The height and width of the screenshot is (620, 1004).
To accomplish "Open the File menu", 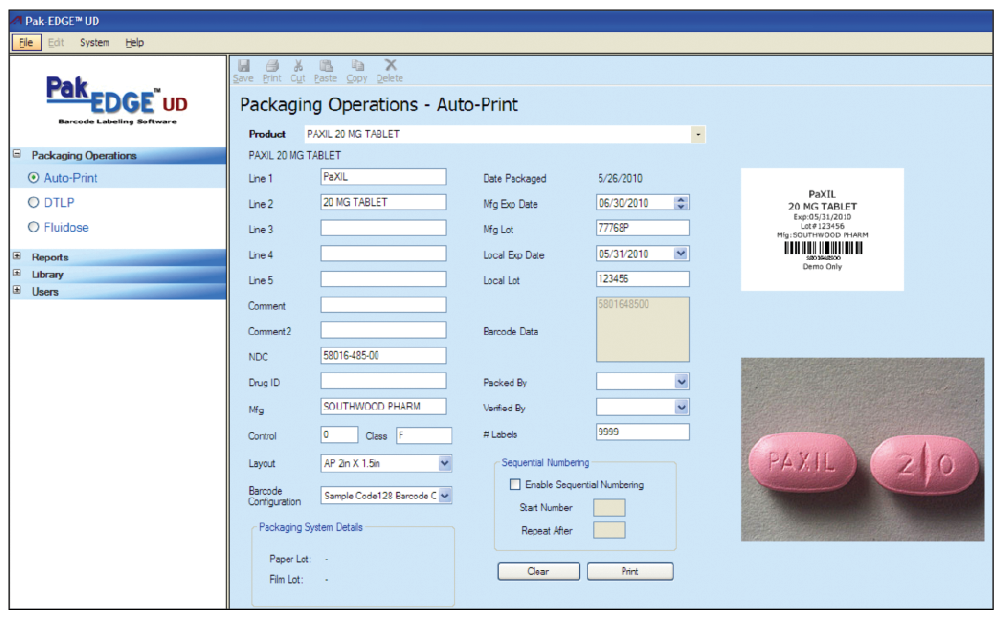I will pyautogui.click(x=25, y=43).
